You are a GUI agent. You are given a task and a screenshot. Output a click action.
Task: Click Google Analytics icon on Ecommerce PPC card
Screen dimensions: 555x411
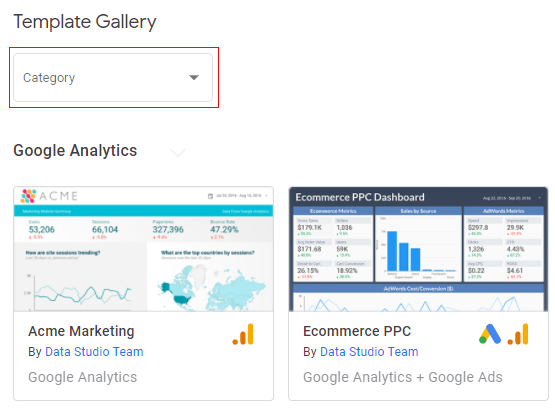tap(518, 334)
